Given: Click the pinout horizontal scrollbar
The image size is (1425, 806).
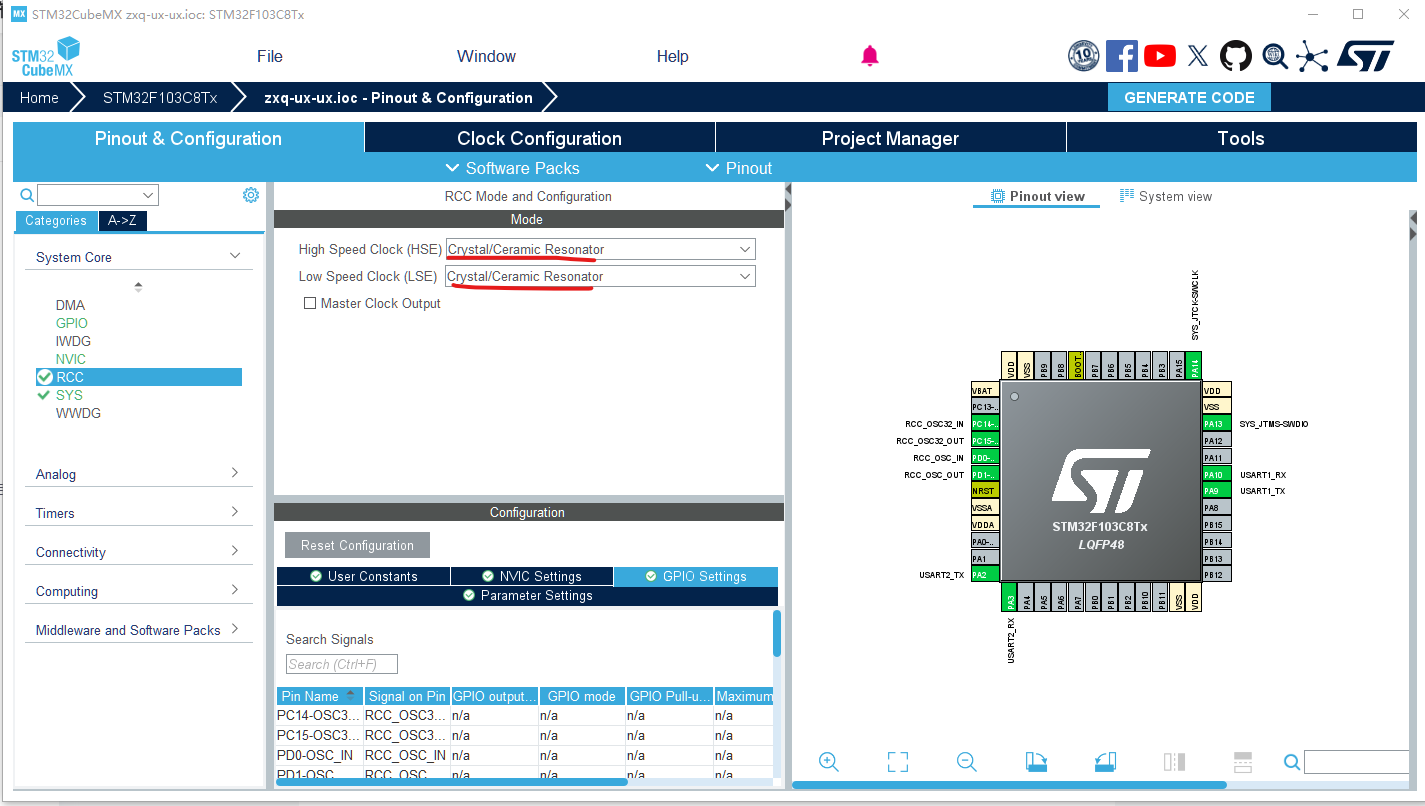Looking at the screenshot, I should click(x=1010, y=785).
